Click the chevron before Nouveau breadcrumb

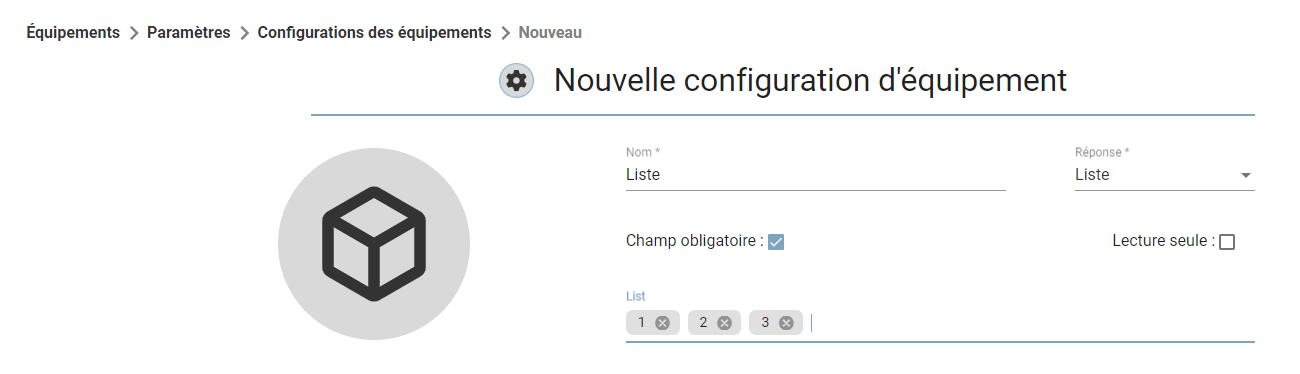505,33
